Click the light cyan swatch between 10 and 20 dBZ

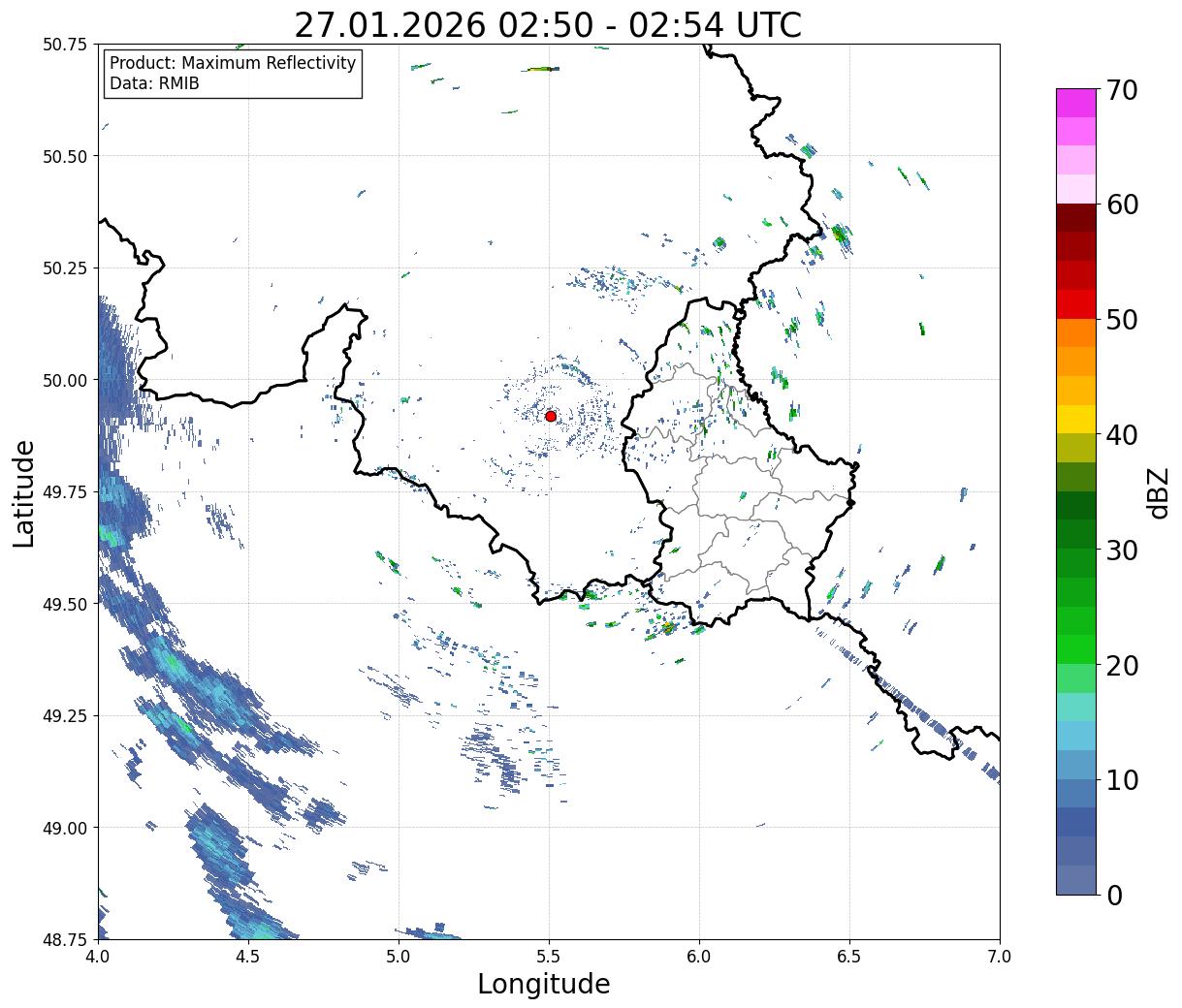point(1076,707)
